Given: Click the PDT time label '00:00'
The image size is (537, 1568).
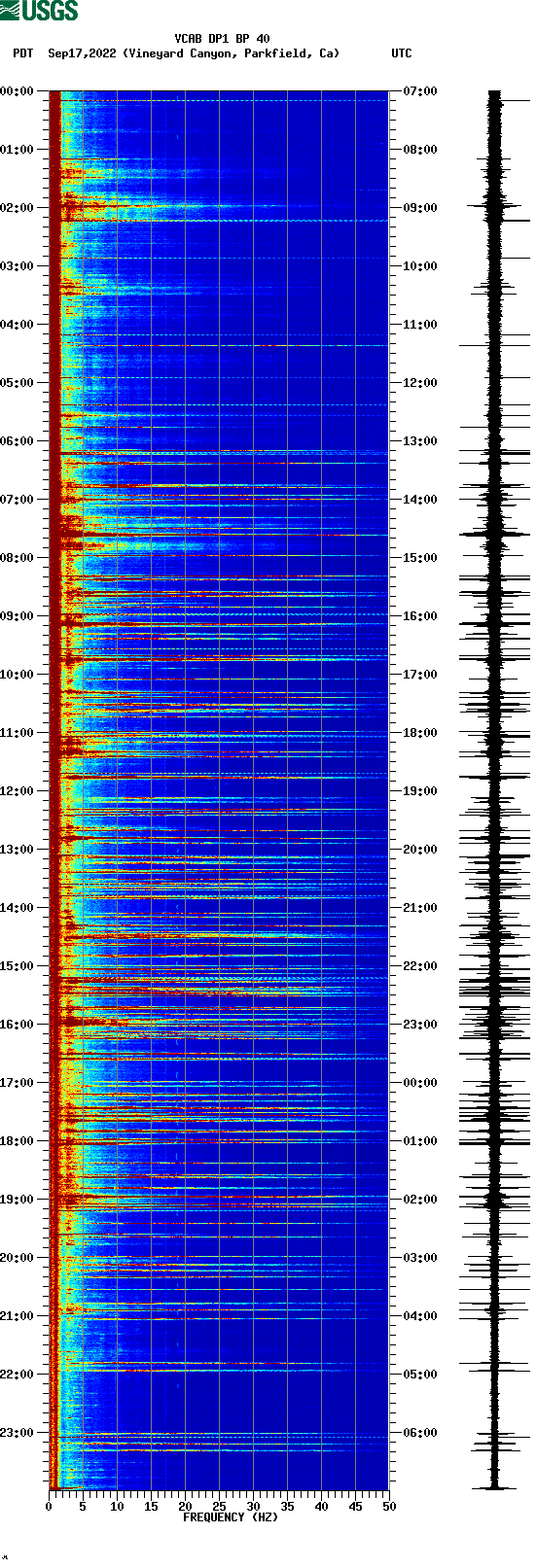Looking at the screenshot, I should 17,91.
